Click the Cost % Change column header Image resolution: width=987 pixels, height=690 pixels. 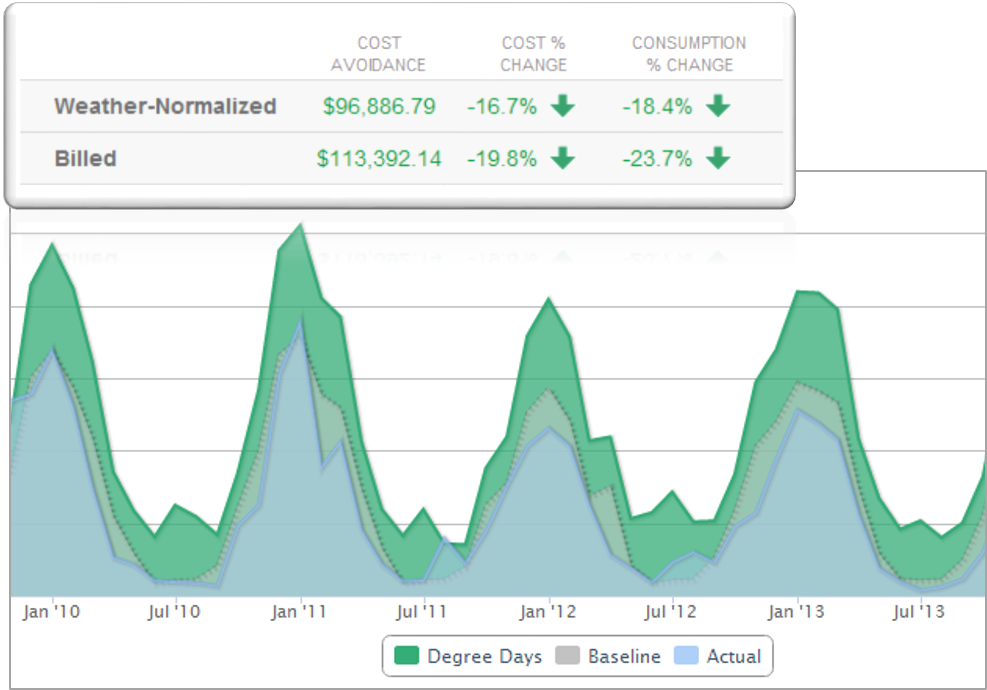533,54
